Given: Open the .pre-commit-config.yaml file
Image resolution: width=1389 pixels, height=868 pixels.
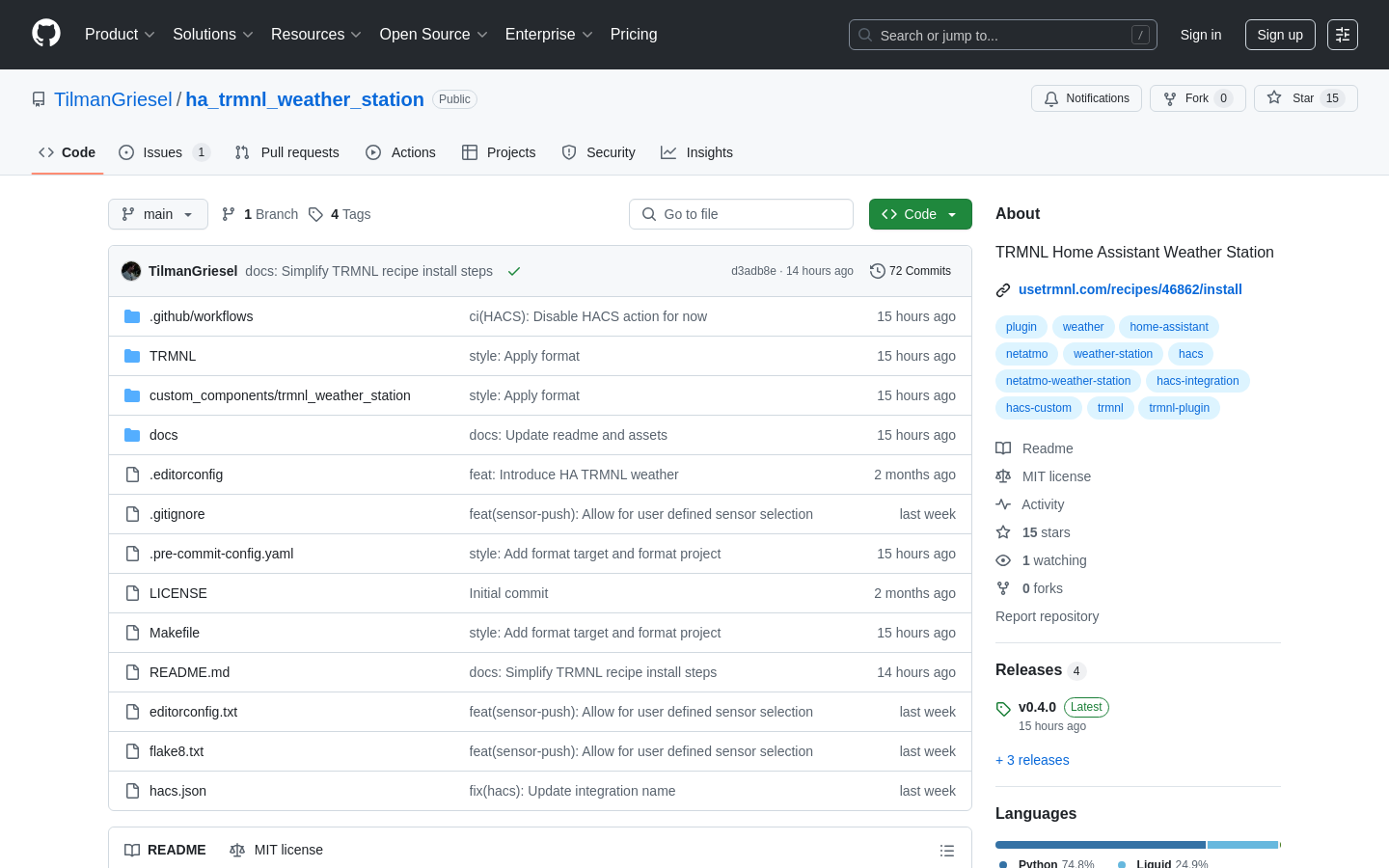Looking at the screenshot, I should click(x=221, y=554).
